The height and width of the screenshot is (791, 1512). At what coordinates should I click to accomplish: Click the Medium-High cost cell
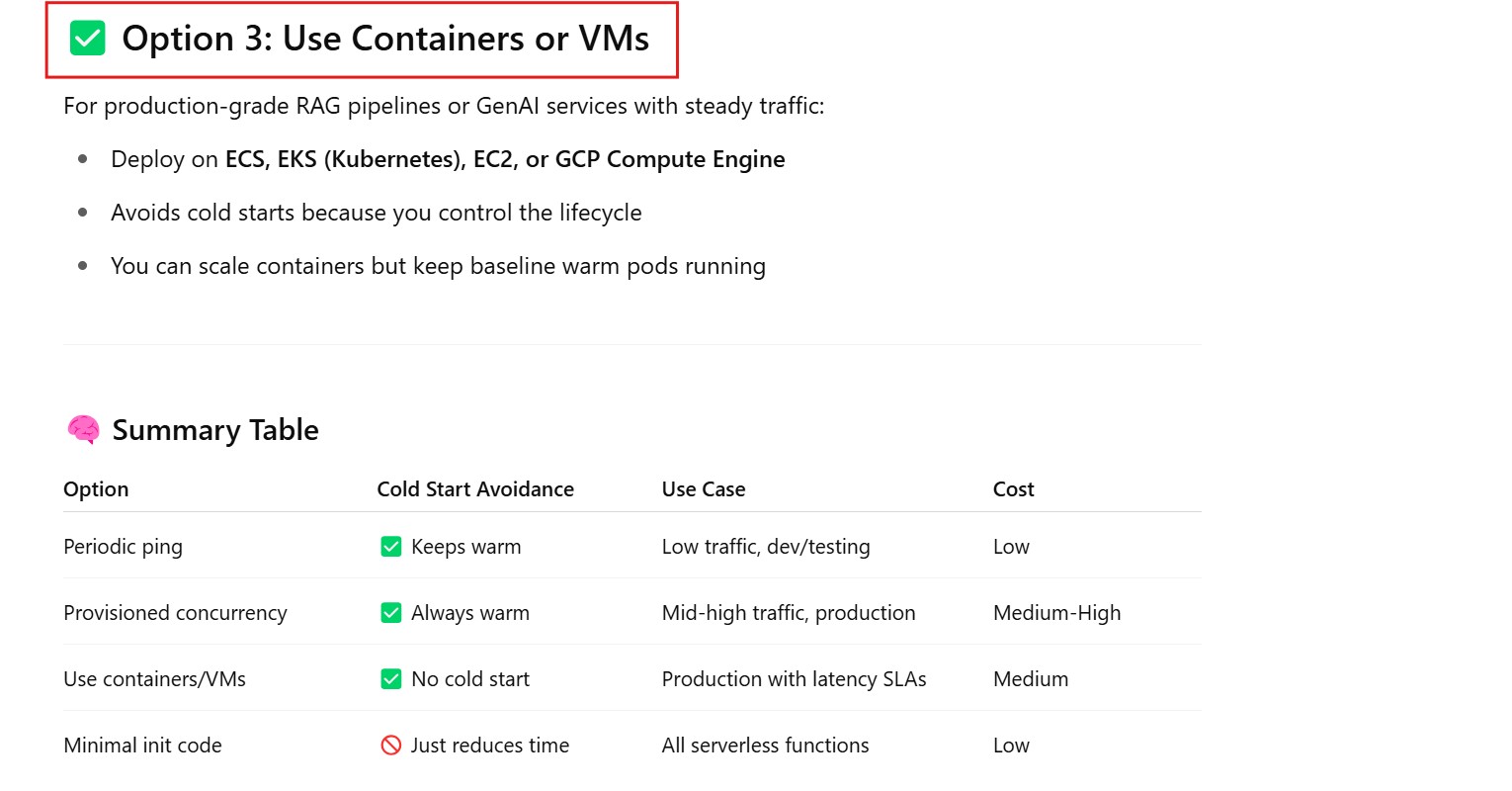pyautogui.click(x=1056, y=613)
